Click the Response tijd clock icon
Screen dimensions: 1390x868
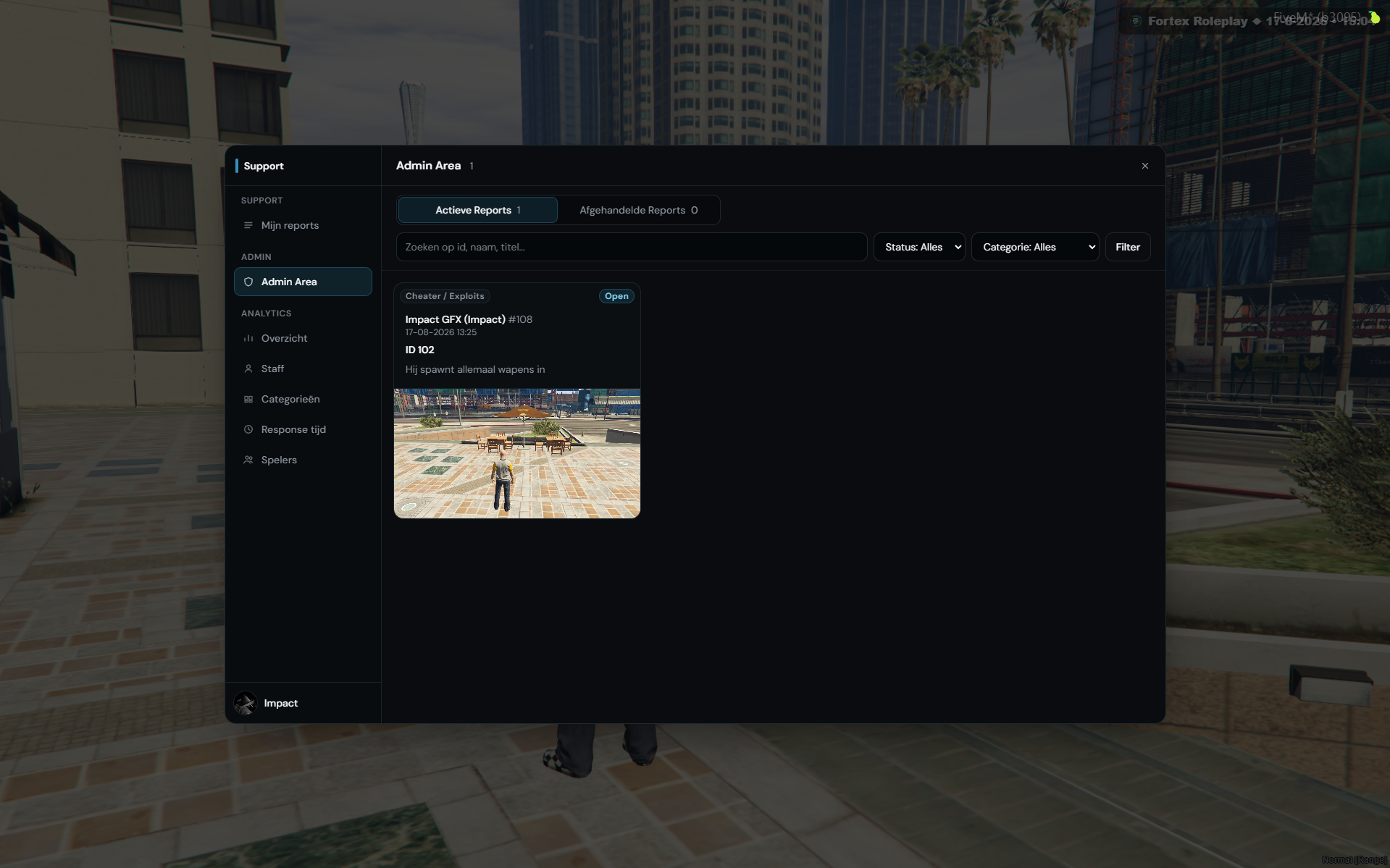point(248,429)
